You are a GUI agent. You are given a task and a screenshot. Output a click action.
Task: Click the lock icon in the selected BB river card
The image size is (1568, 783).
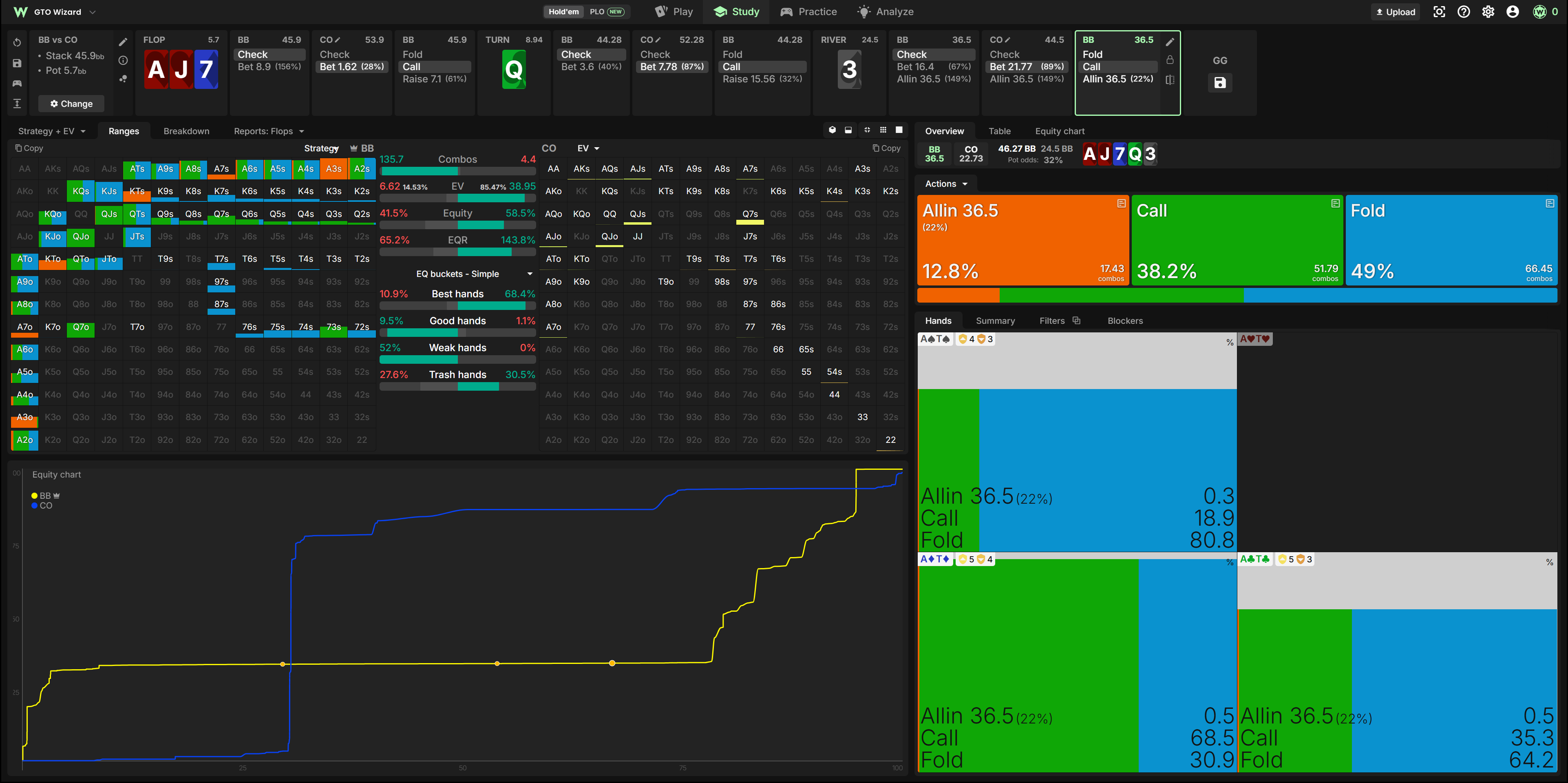coord(1169,60)
